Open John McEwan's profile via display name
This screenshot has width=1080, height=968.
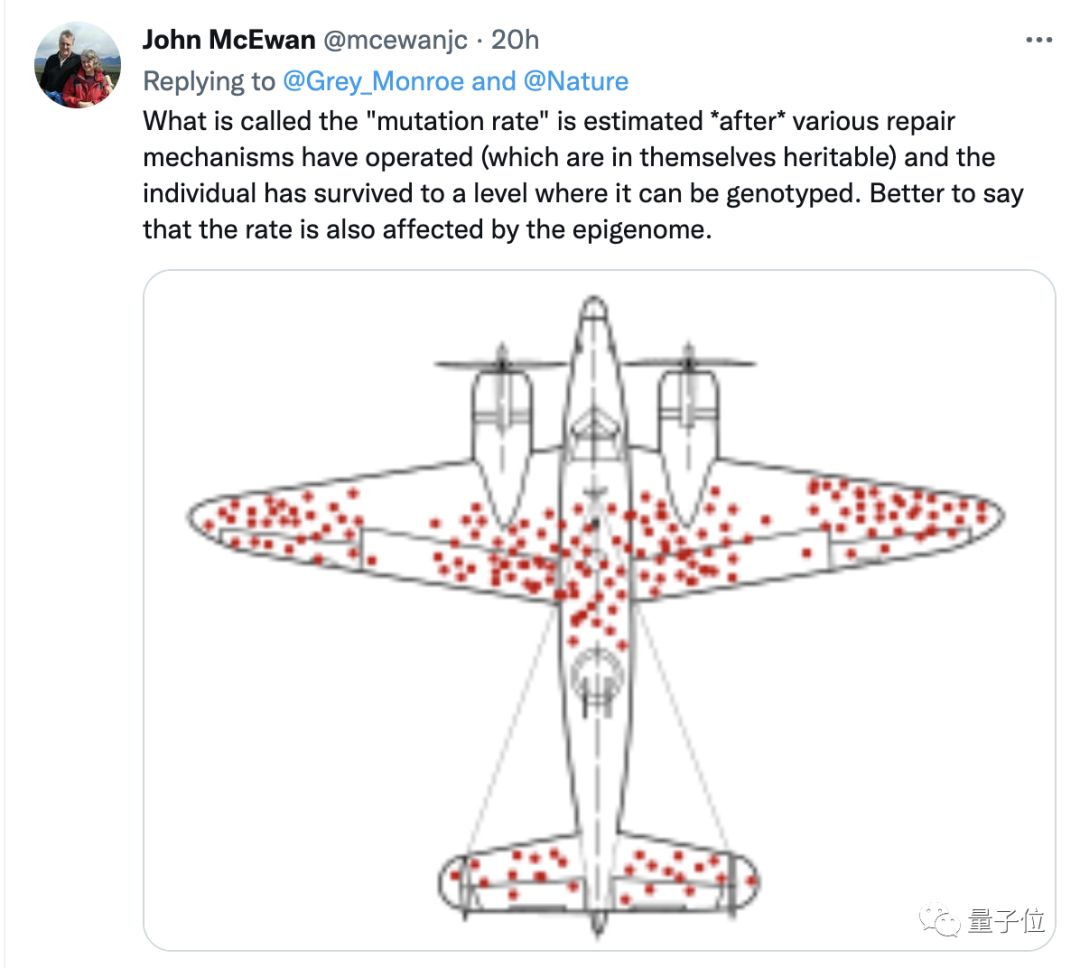click(229, 40)
